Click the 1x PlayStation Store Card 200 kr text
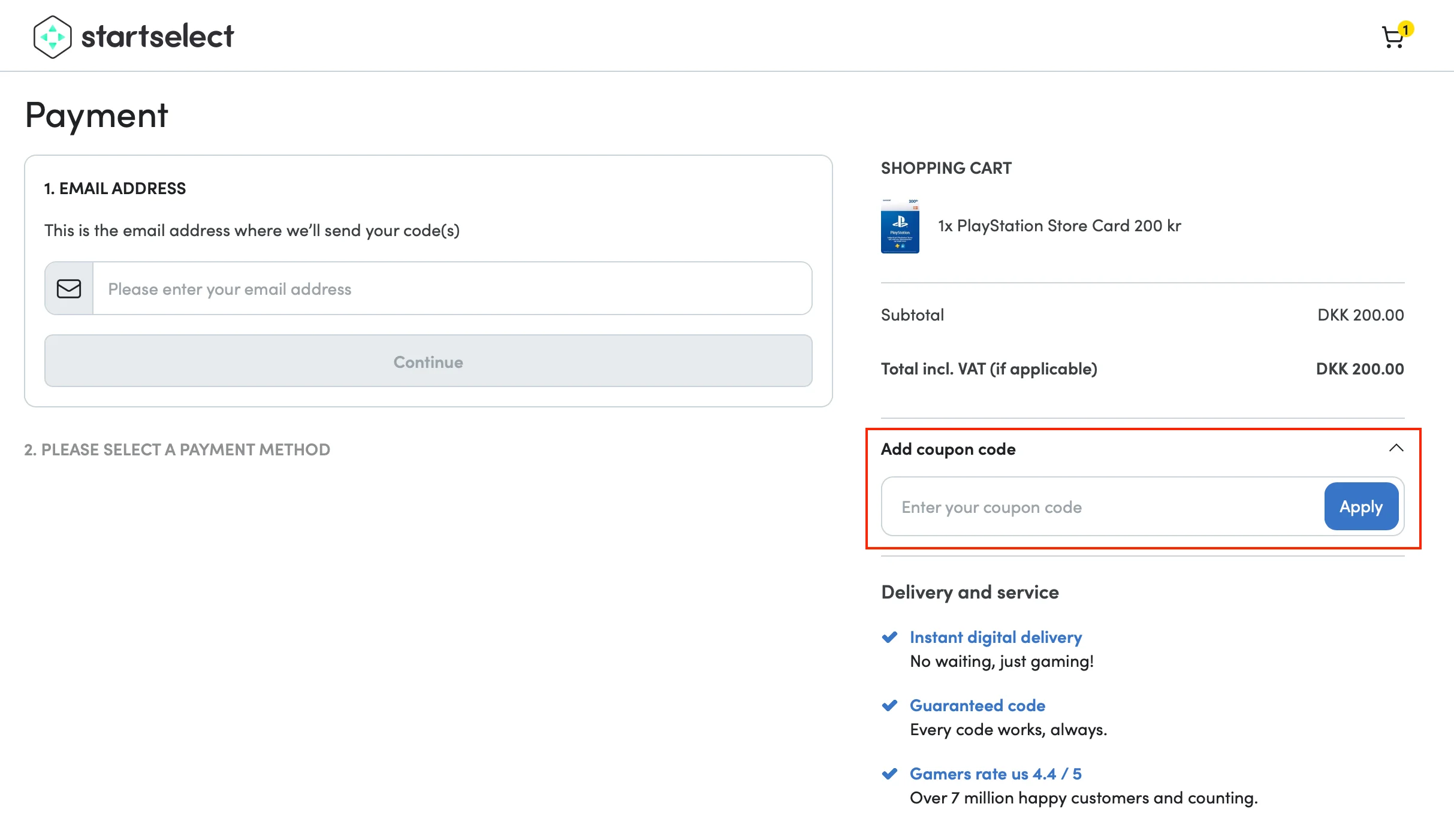The image size is (1454, 840). [1060, 226]
